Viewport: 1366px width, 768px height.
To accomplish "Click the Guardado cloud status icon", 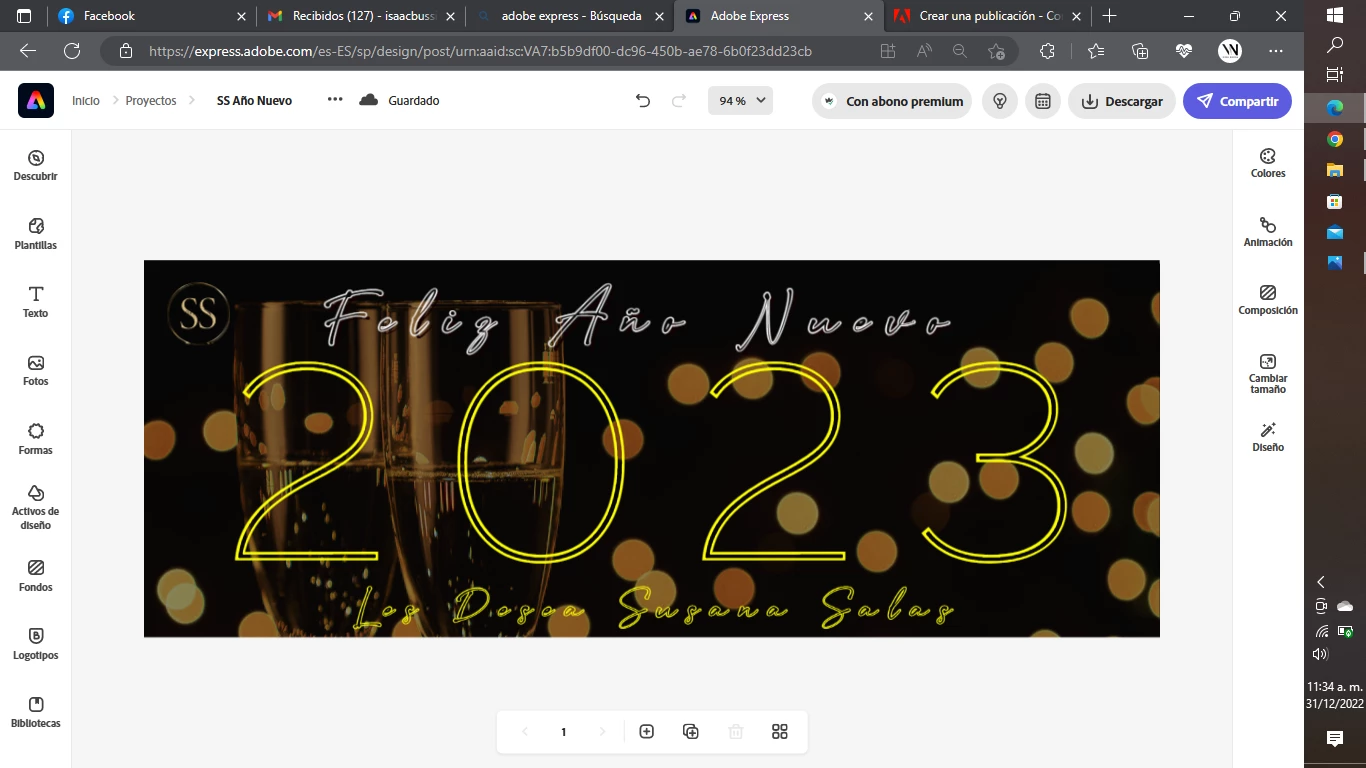I will 369,100.
